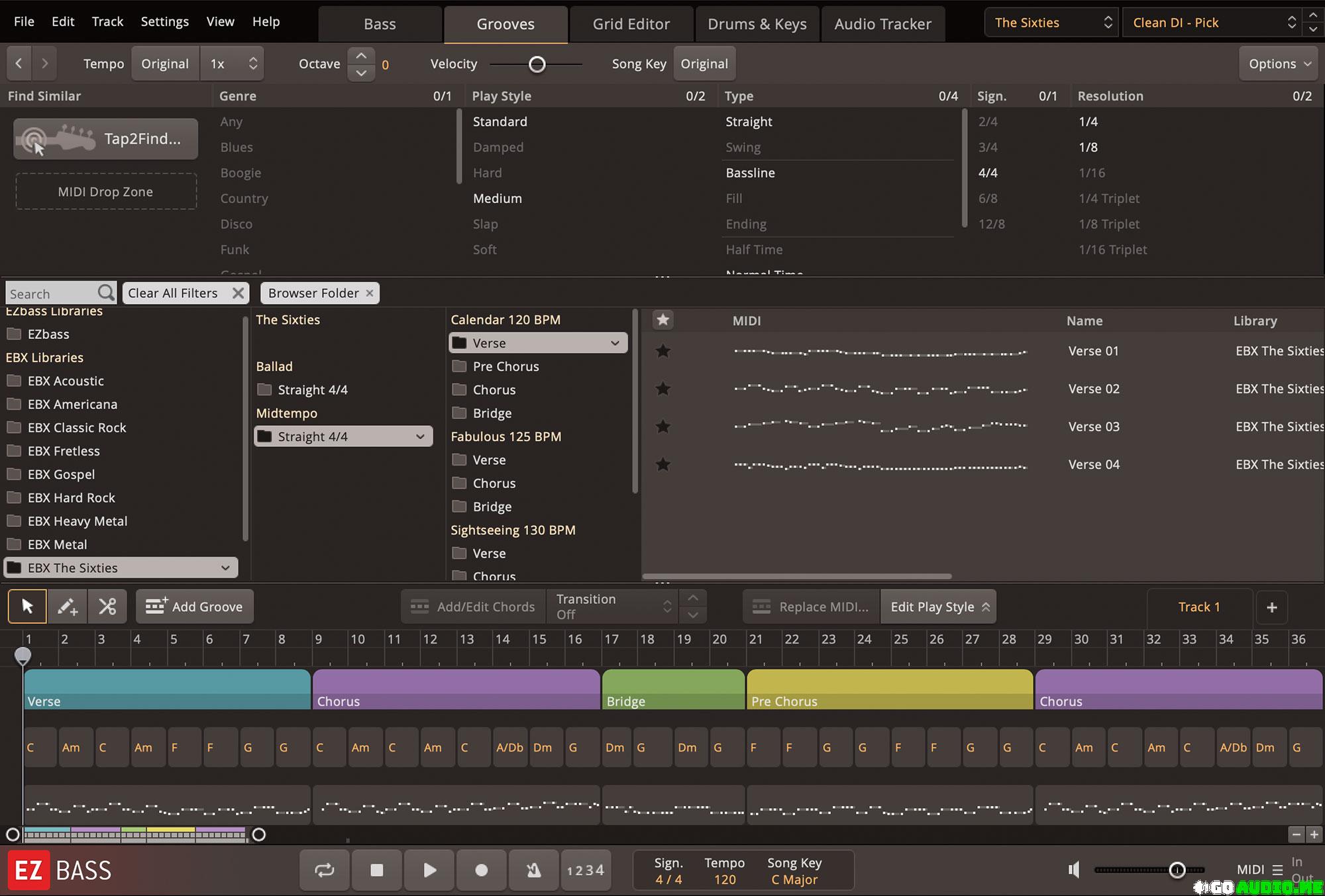Toggle Tempo Original button
The image size is (1325, 896).
165,64
